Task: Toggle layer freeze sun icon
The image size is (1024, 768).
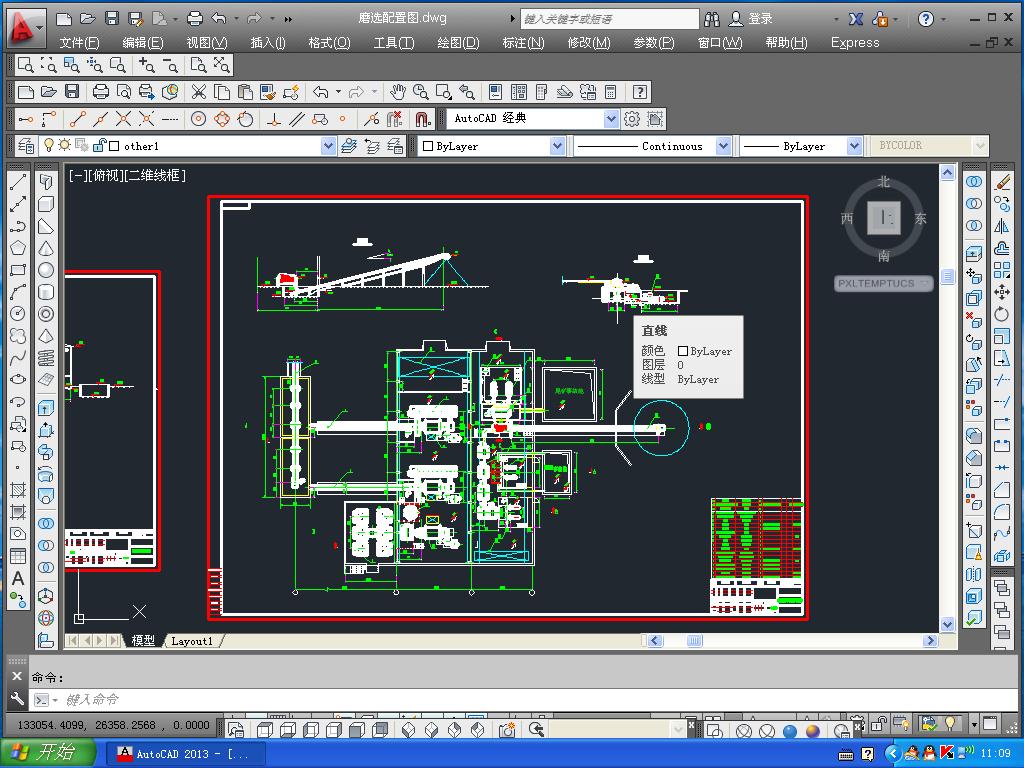Action: pos(65,146)
